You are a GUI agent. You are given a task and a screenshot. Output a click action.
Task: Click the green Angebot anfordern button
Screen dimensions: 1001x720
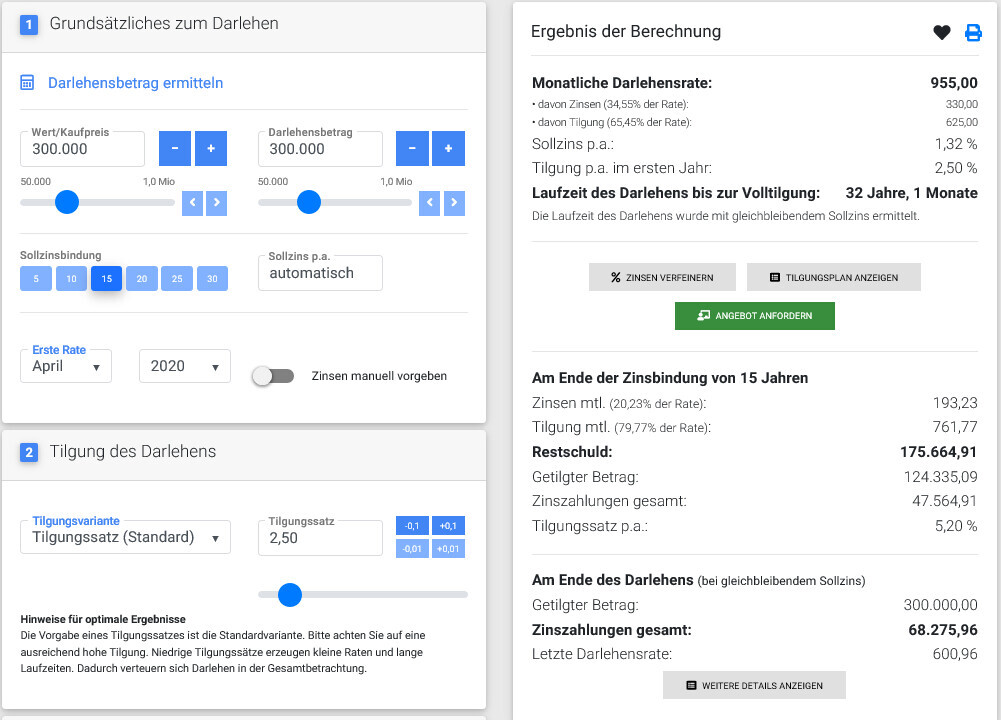(755, 315)
